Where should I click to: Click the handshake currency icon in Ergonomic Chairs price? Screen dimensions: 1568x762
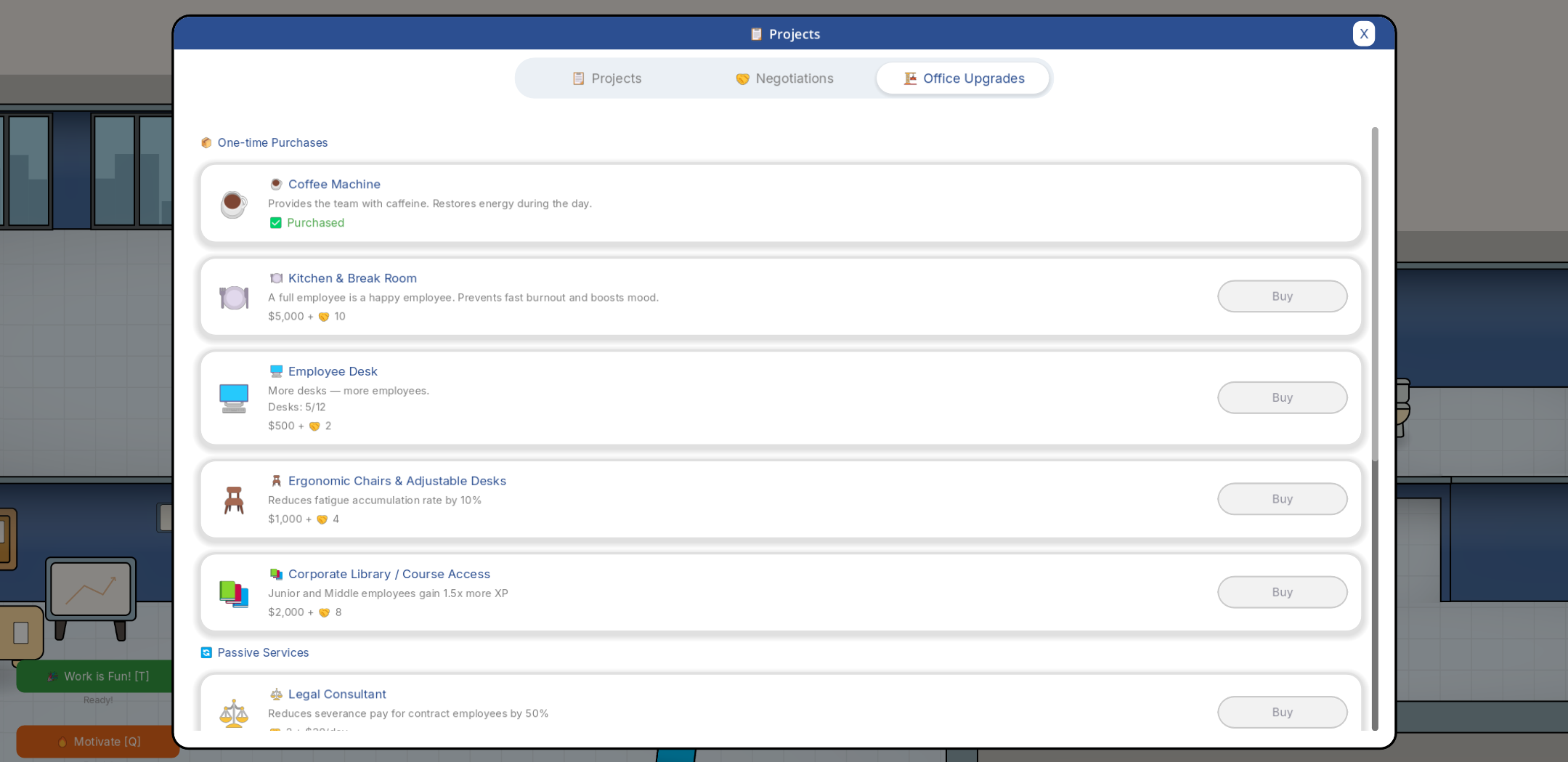[x=322, y=519]
